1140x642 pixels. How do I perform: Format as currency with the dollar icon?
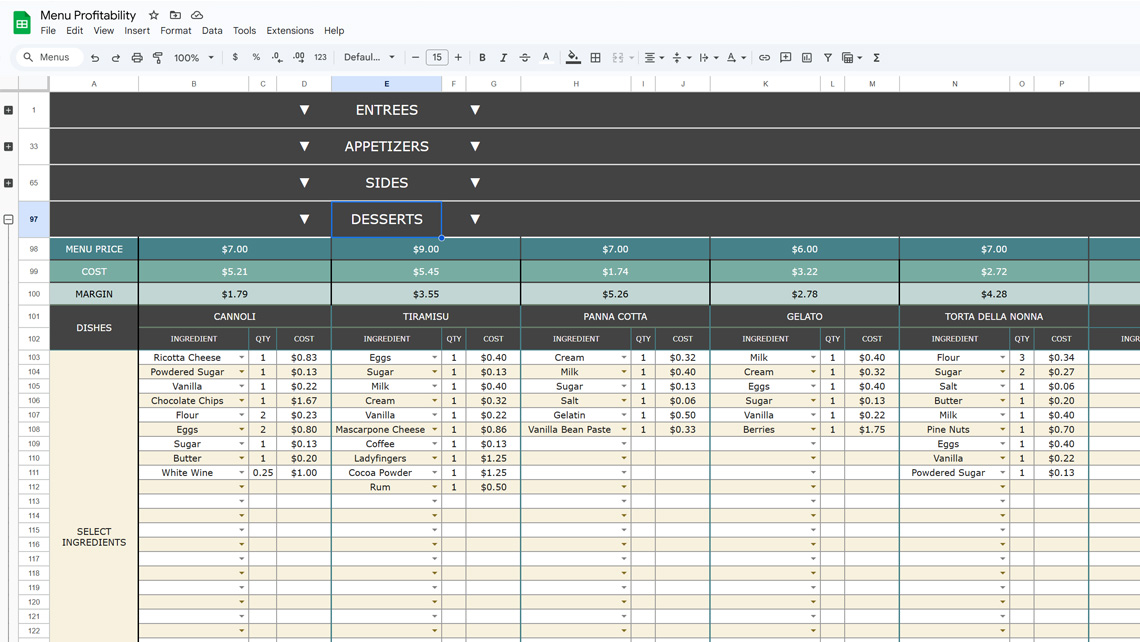pos(235,57)
